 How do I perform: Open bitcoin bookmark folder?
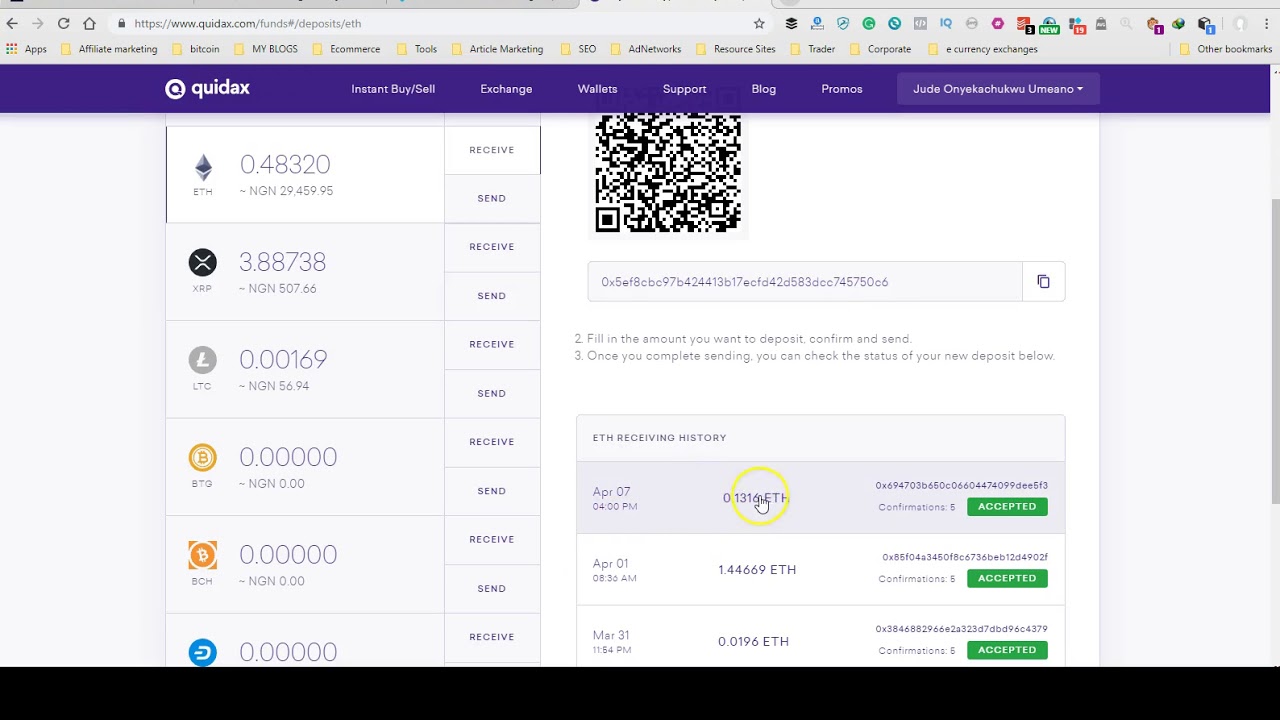(x=195, y=49)
